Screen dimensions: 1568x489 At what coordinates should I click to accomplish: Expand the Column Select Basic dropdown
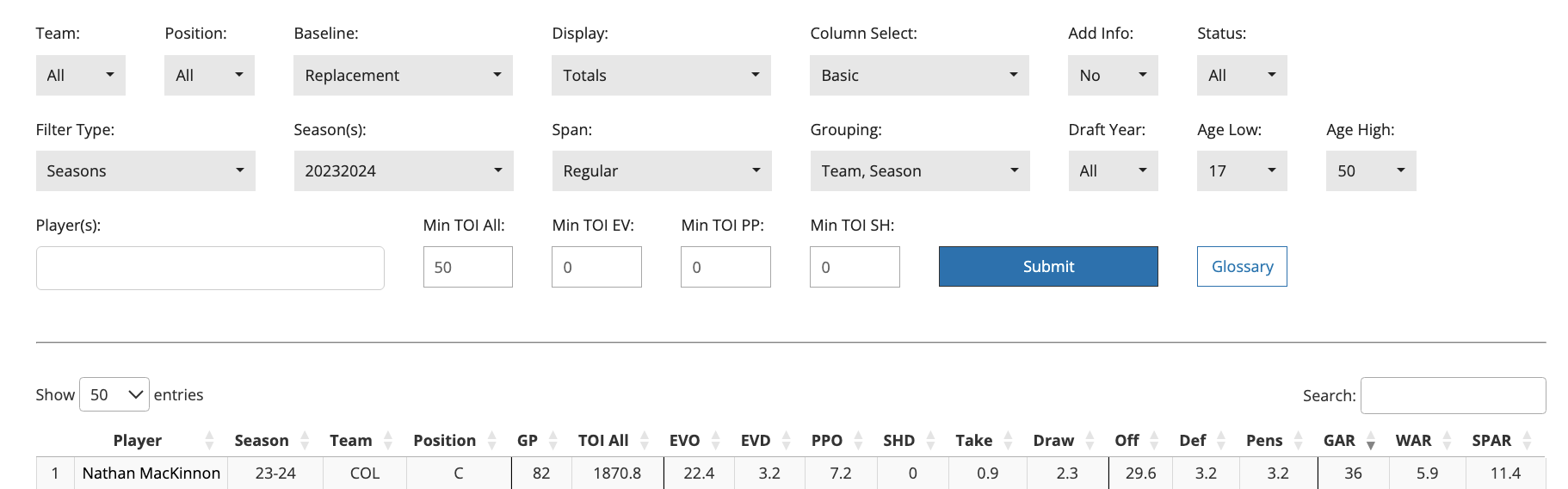pyautogui.click(x=919, y=76)
